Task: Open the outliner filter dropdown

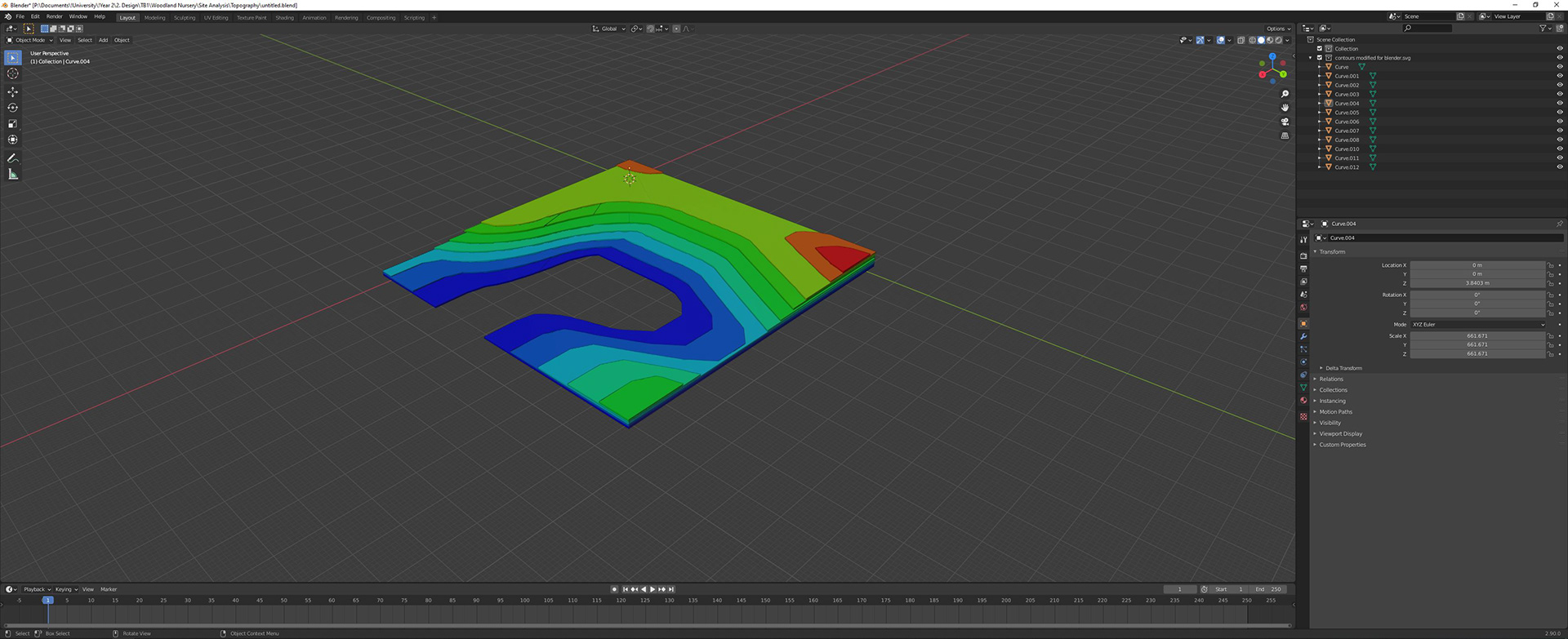Action: 1543,29
